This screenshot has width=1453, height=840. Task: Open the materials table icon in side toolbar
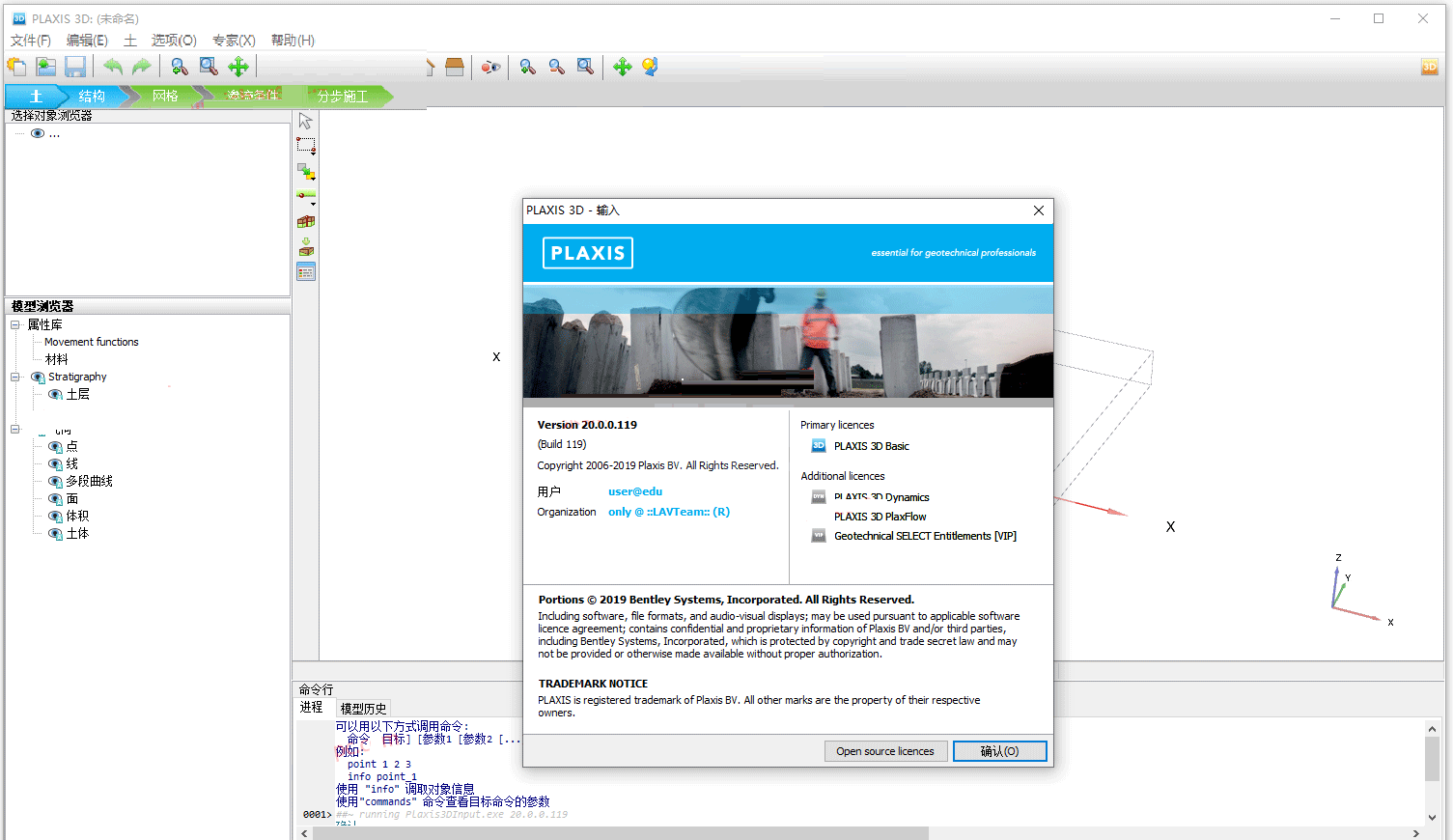(306, 272)
